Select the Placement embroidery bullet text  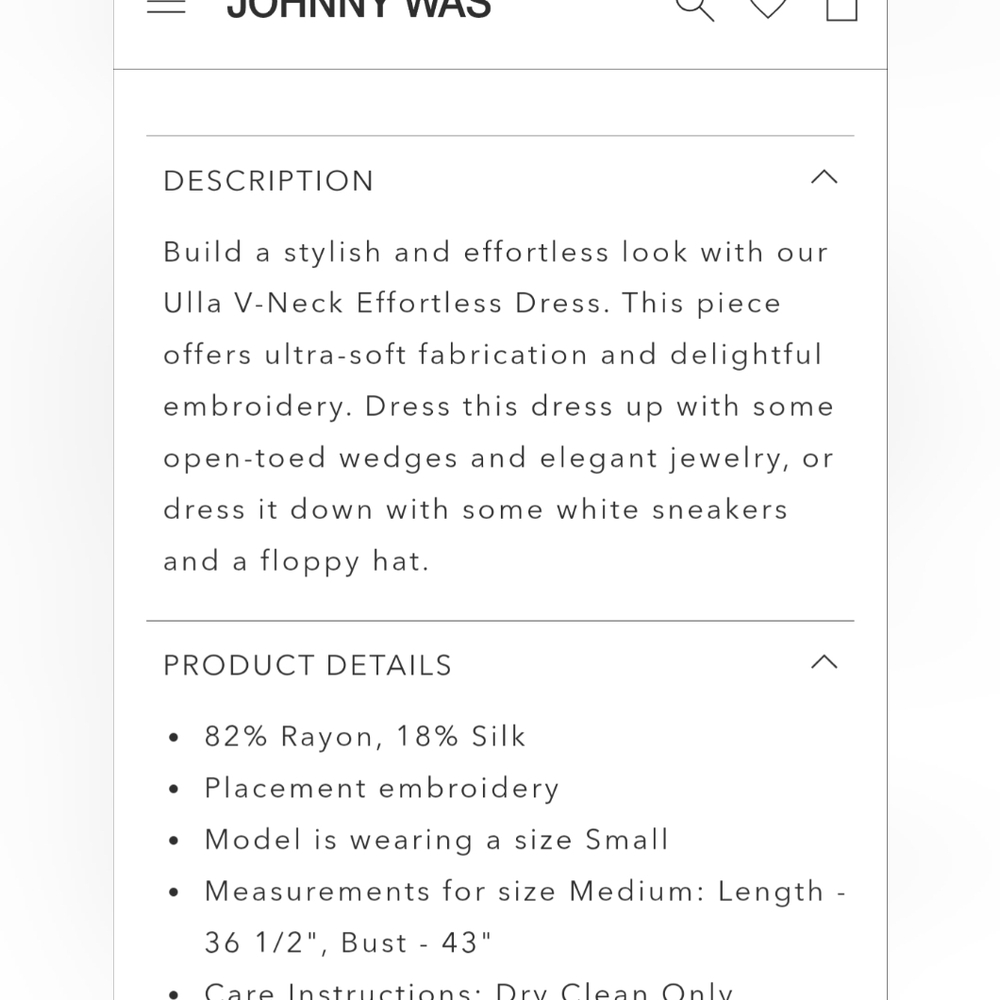(x=381, y=789)
